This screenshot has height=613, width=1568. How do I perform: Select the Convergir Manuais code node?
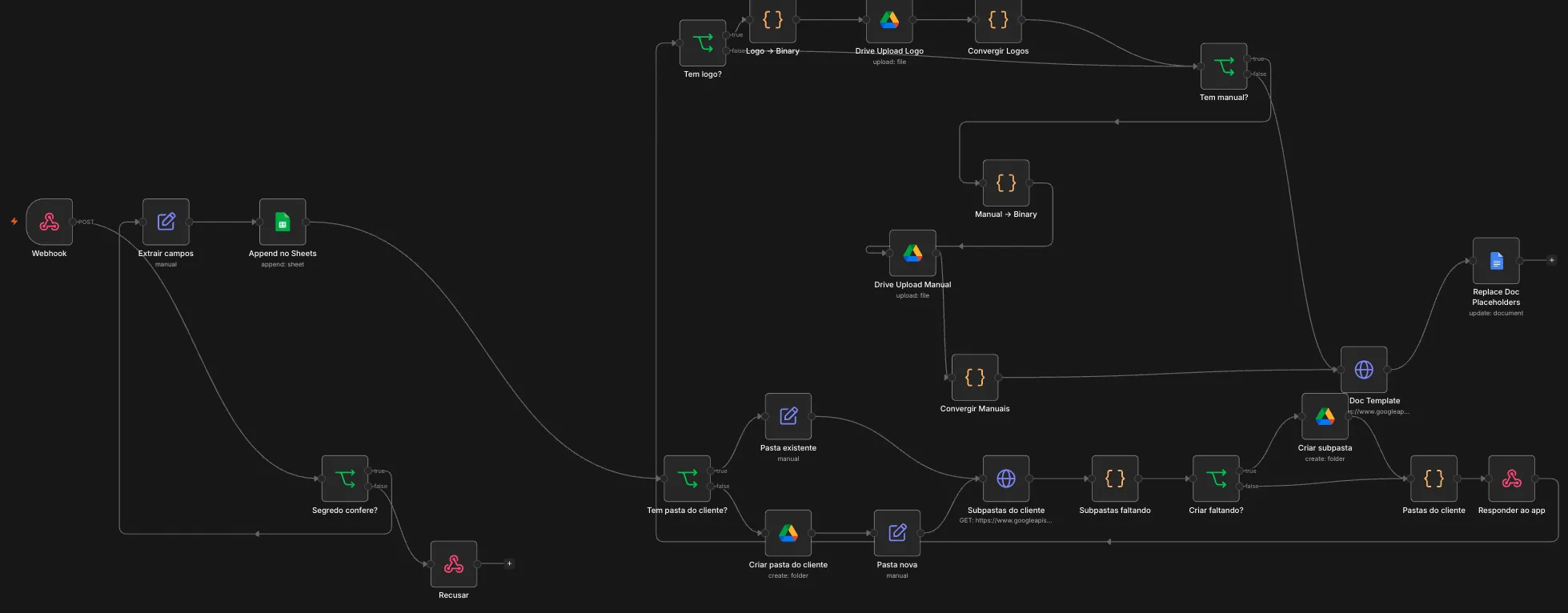[975, 377]
